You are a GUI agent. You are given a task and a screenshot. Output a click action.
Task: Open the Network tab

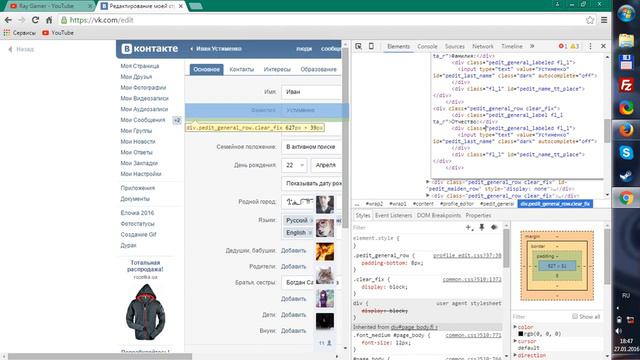tap(483, 47)
